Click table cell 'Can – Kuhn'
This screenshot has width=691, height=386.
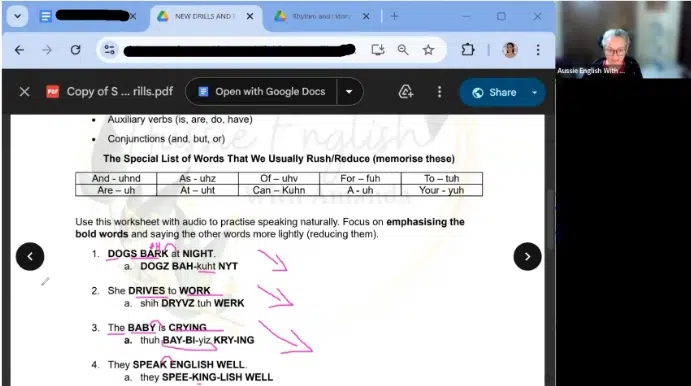coord(279,190)
